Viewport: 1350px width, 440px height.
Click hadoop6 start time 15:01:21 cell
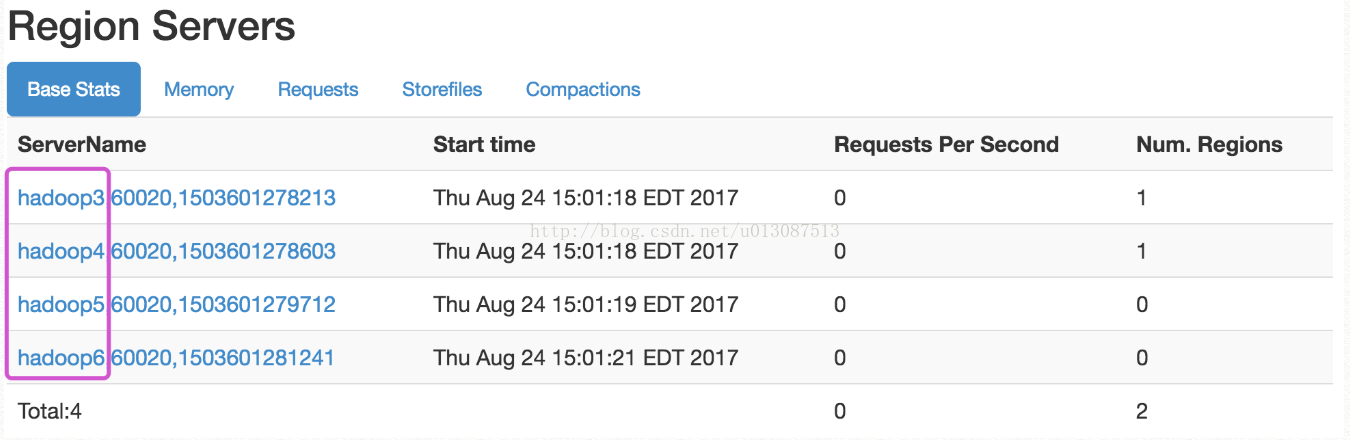point(585,357)
